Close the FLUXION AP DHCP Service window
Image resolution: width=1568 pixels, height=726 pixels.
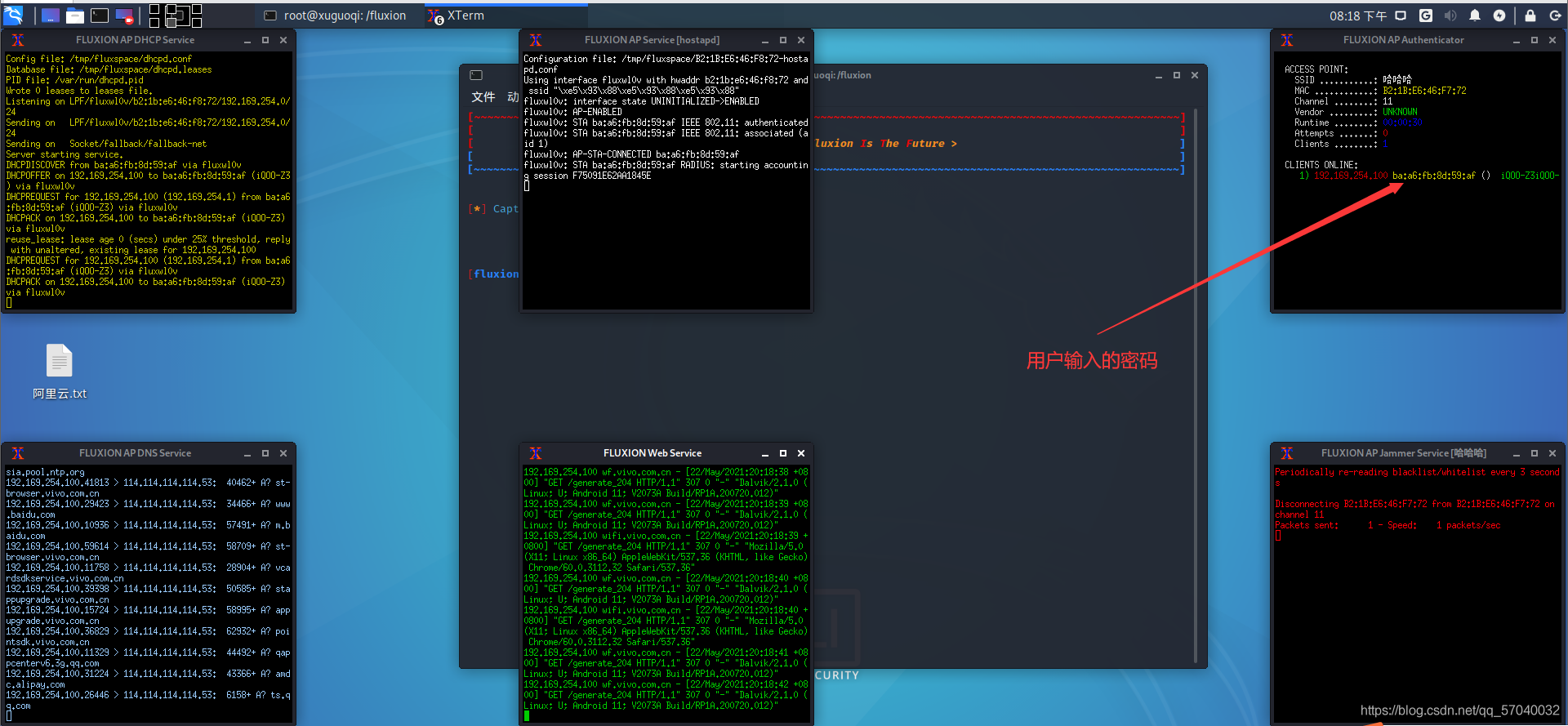pyautogui.click(x=283, y=40)
